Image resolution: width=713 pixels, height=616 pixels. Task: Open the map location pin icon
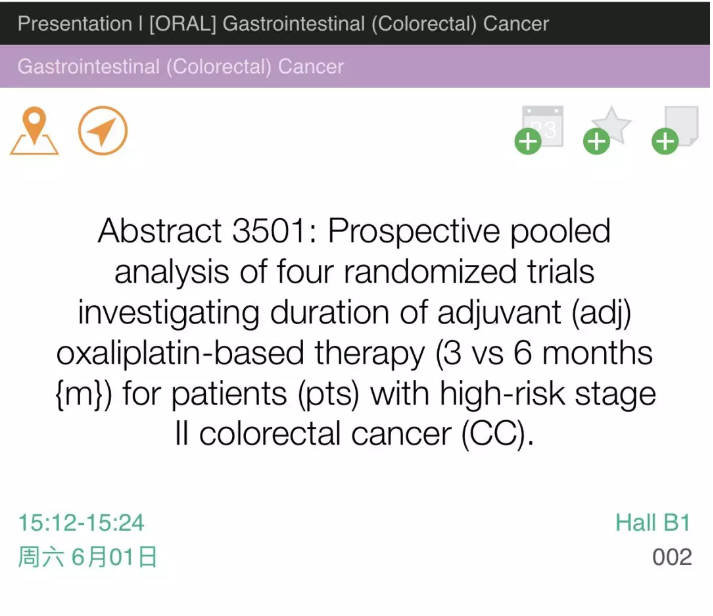[34, 131]
